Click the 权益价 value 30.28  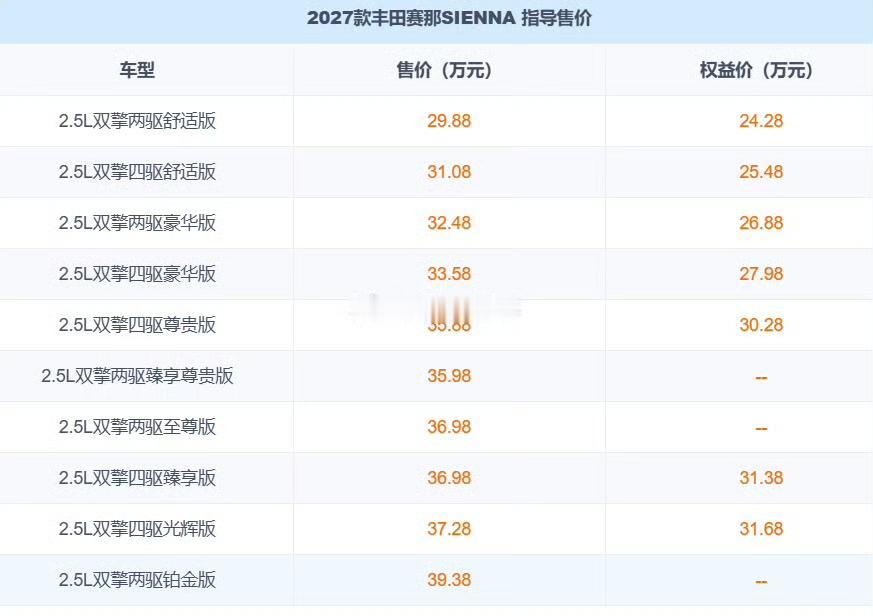pyautogui.click(x=761, y=325)
